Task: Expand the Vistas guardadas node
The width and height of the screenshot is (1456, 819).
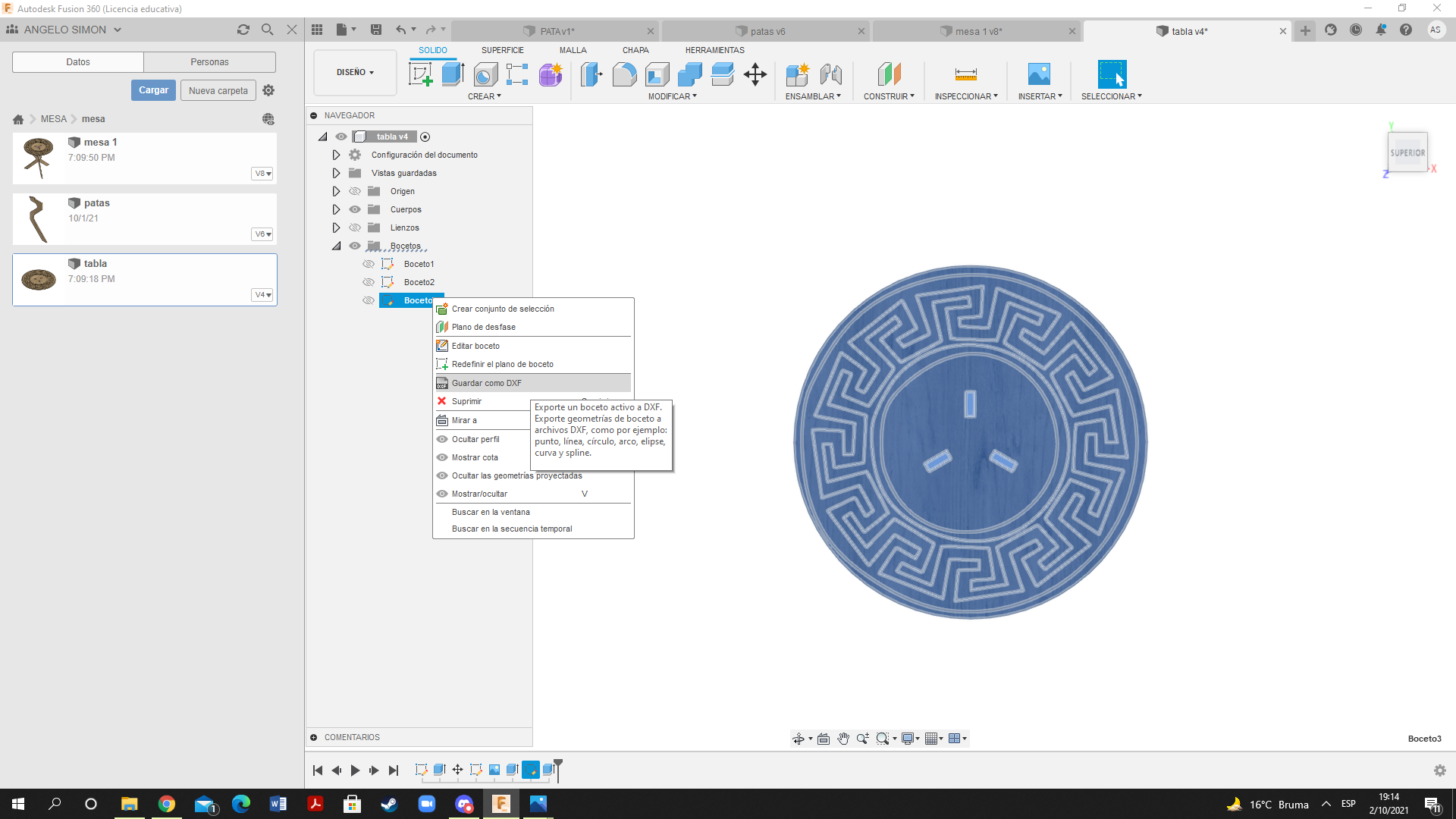Action: pos(336,173)
